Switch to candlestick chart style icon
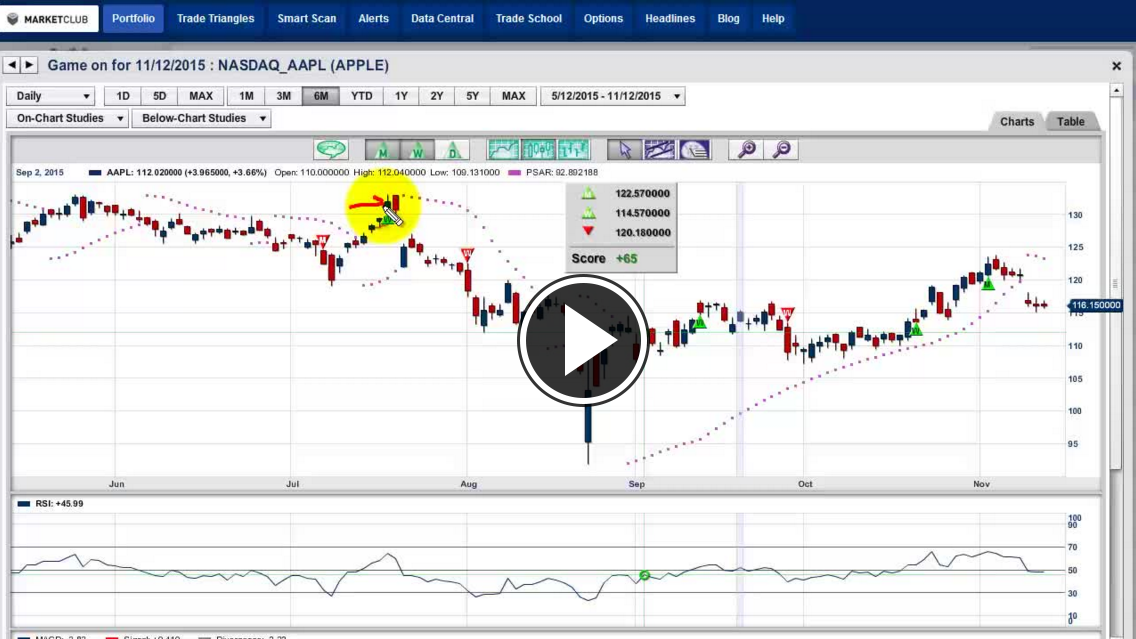The image size is (1136, 639). tap(538, 150)
